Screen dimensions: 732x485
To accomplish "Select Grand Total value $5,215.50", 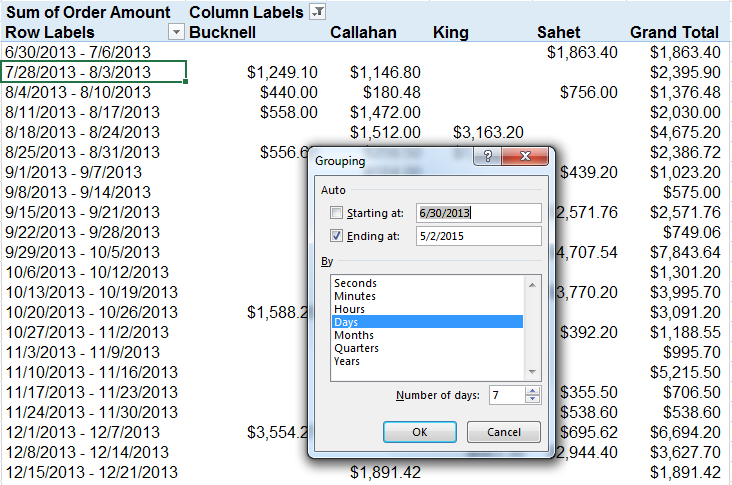I will (x=685, y=373).
